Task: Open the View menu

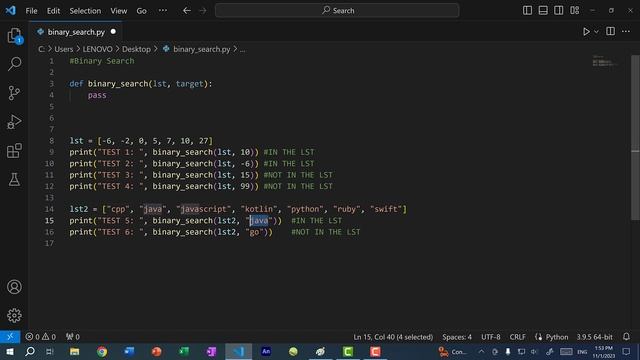Action: (118, 11)
